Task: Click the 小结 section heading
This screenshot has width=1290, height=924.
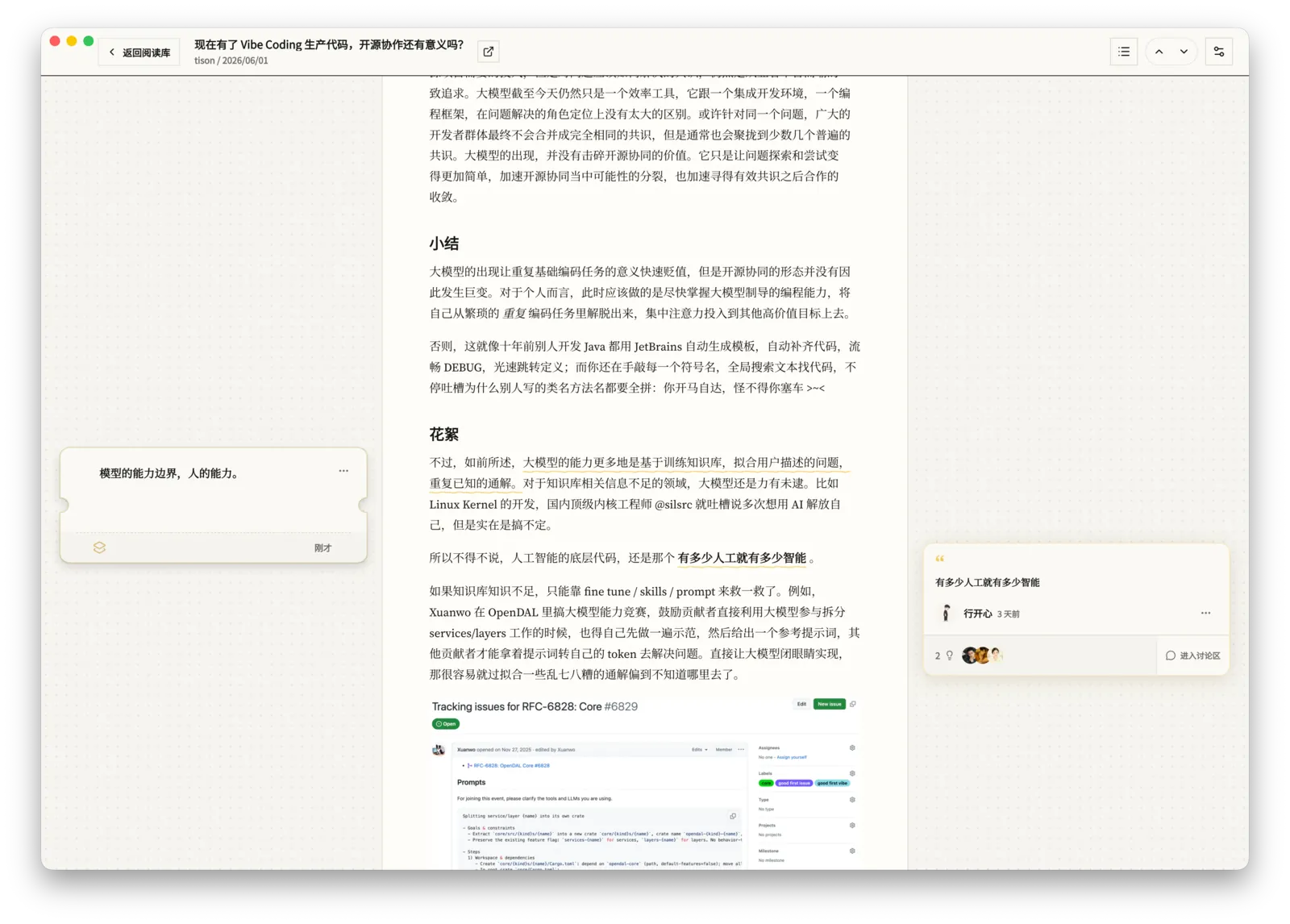Action: (x=443, y=243)
